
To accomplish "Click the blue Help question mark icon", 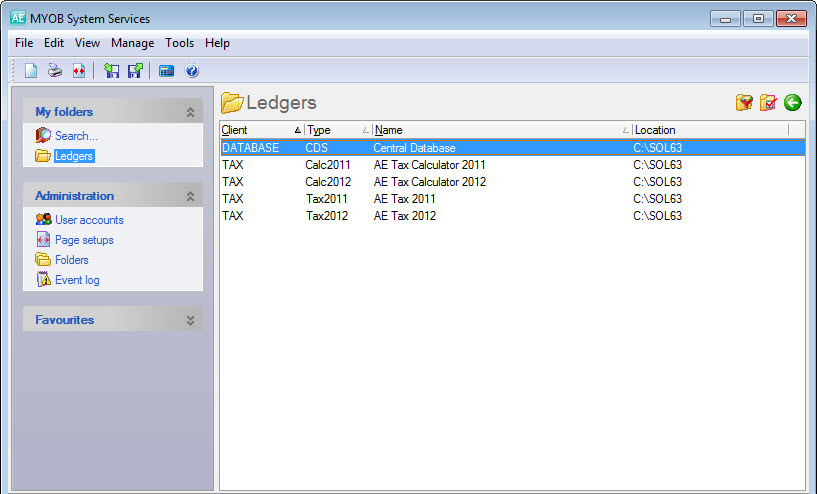I will [x=192, y=70].
